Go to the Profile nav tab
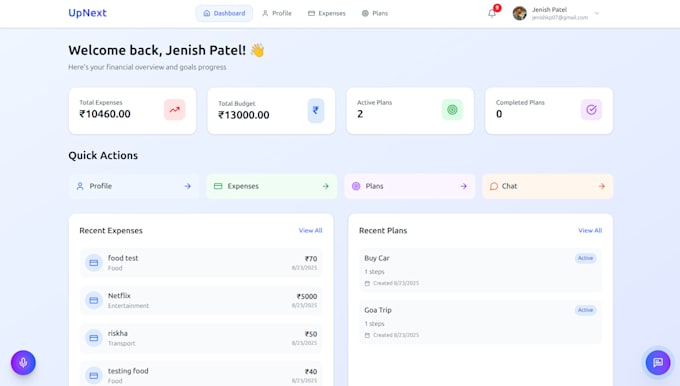680x386 pixels. click(277, 13)
